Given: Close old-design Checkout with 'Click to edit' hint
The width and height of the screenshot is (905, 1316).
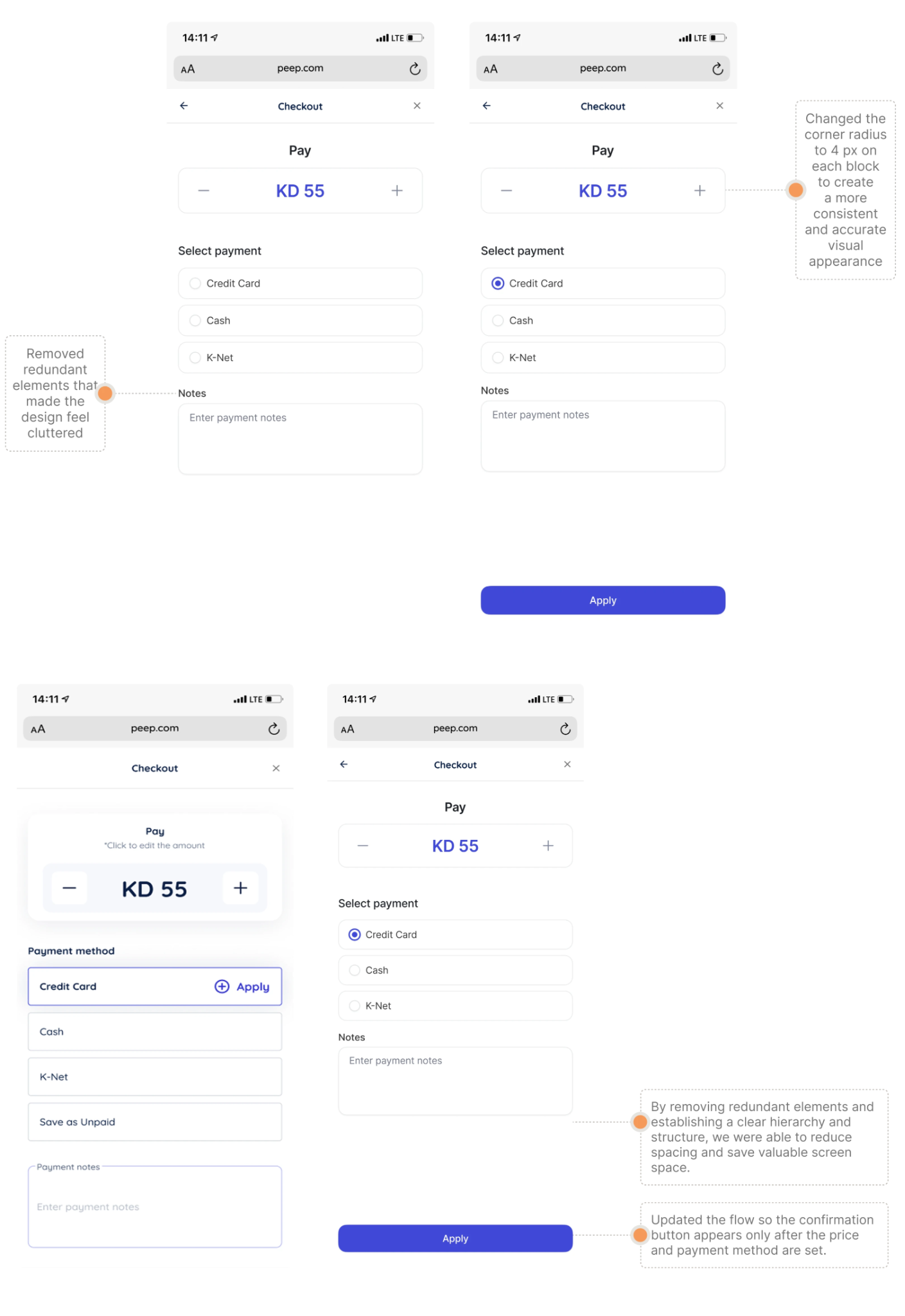Looking at the screenshot, I should [x=276, y=768].
